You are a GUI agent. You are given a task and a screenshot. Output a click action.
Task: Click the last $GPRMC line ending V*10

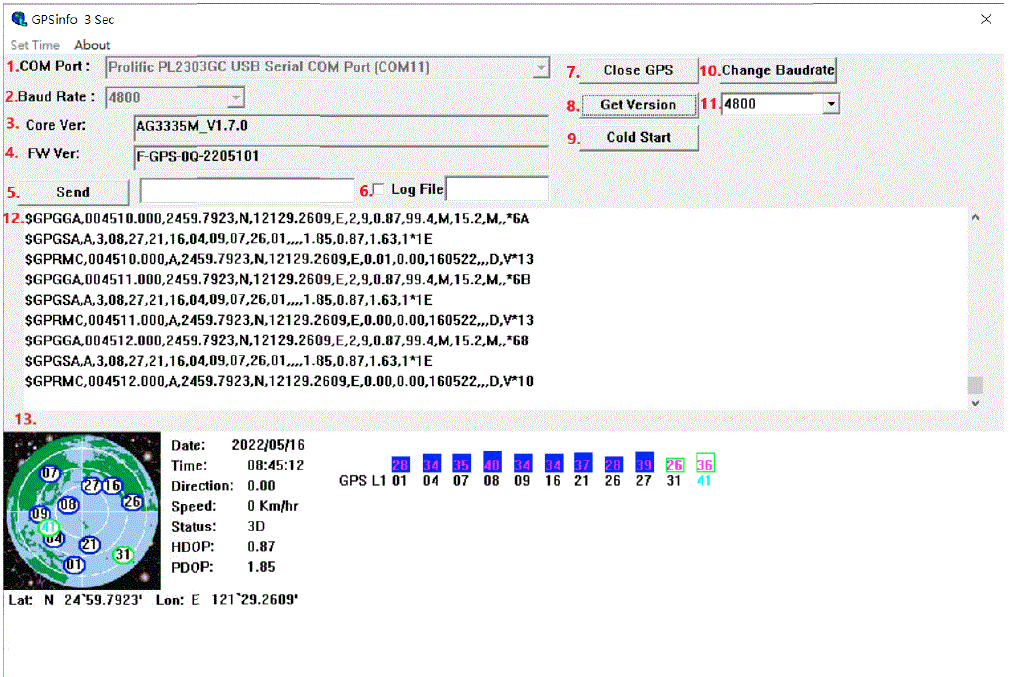point(280,381)
